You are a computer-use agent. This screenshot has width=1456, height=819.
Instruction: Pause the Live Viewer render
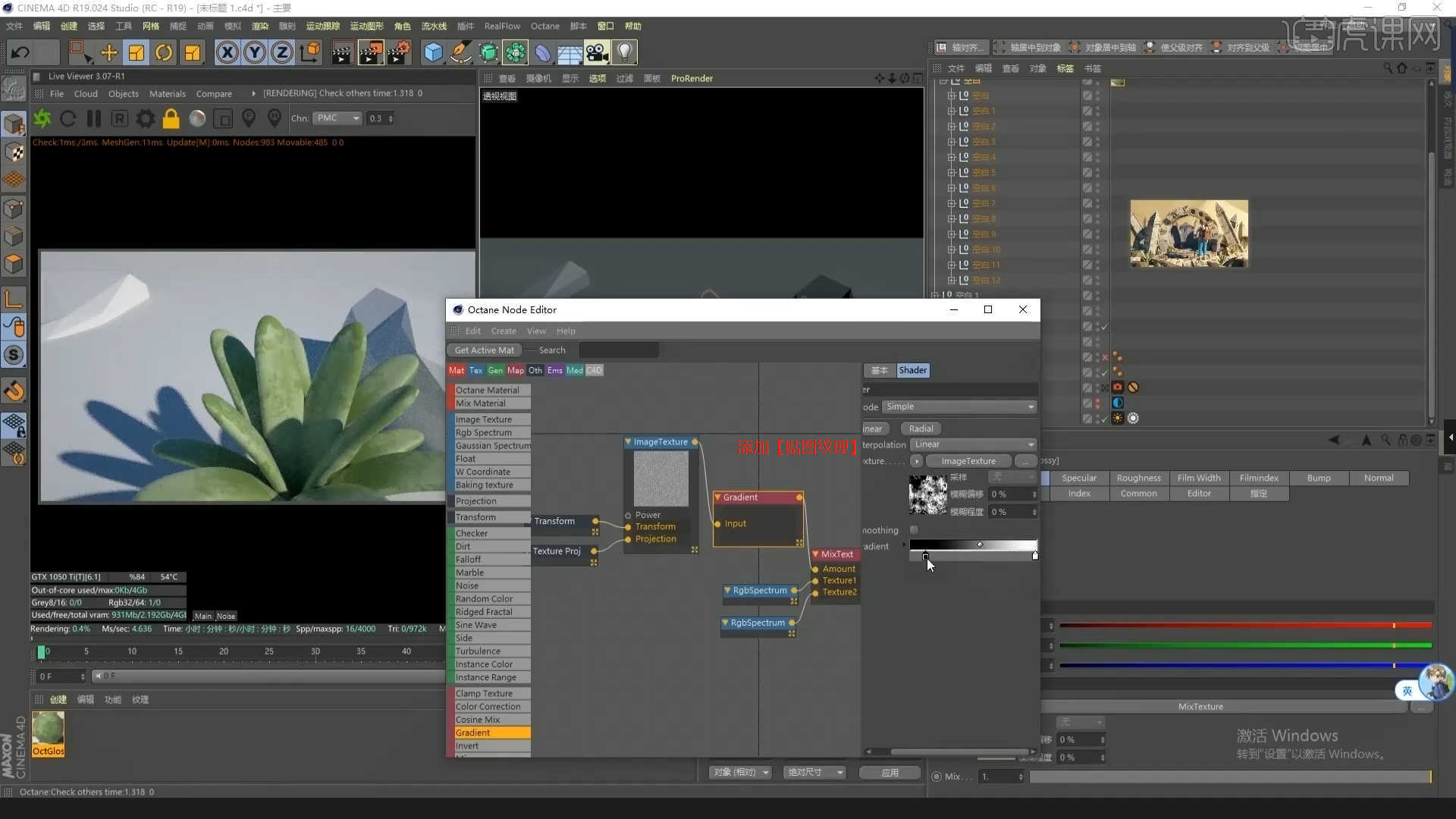[x=94, y=118]
